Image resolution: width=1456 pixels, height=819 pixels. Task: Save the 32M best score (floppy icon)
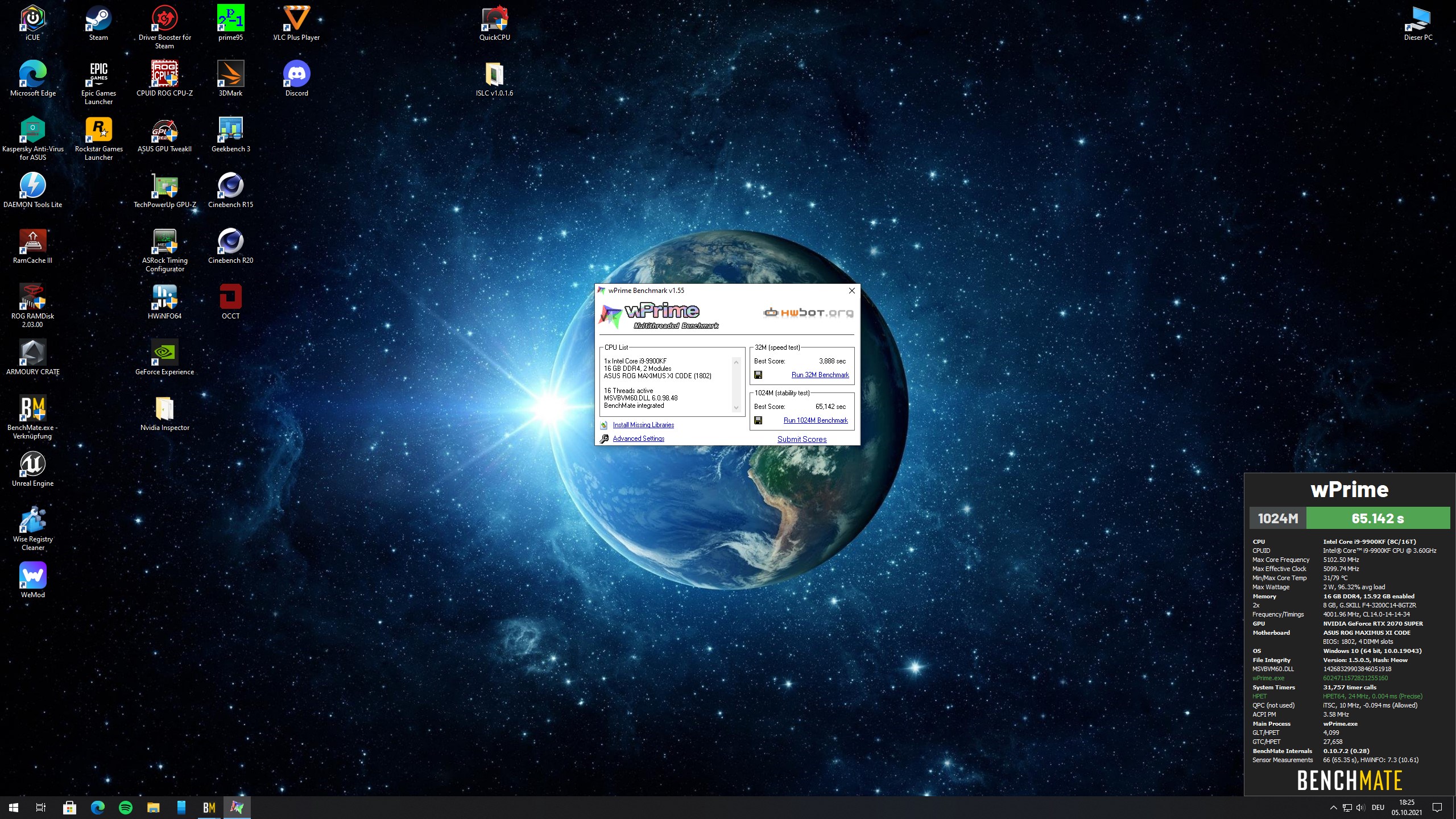click(x=758, y=375)
